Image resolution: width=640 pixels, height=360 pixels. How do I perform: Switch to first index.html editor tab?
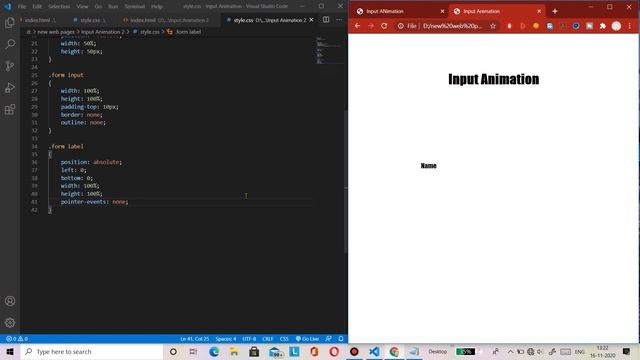pyautogui.click(x=39, y=20)
